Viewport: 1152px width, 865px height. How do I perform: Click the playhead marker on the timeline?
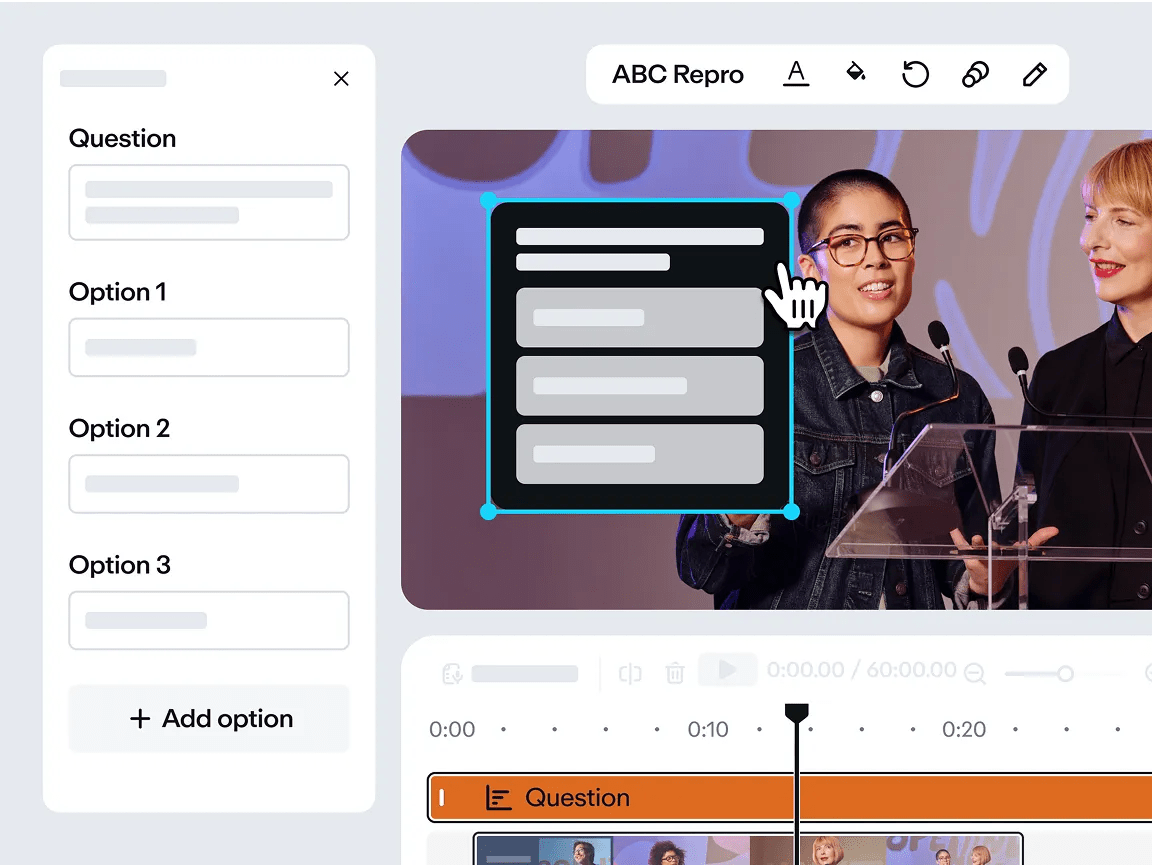click(796, 713)
